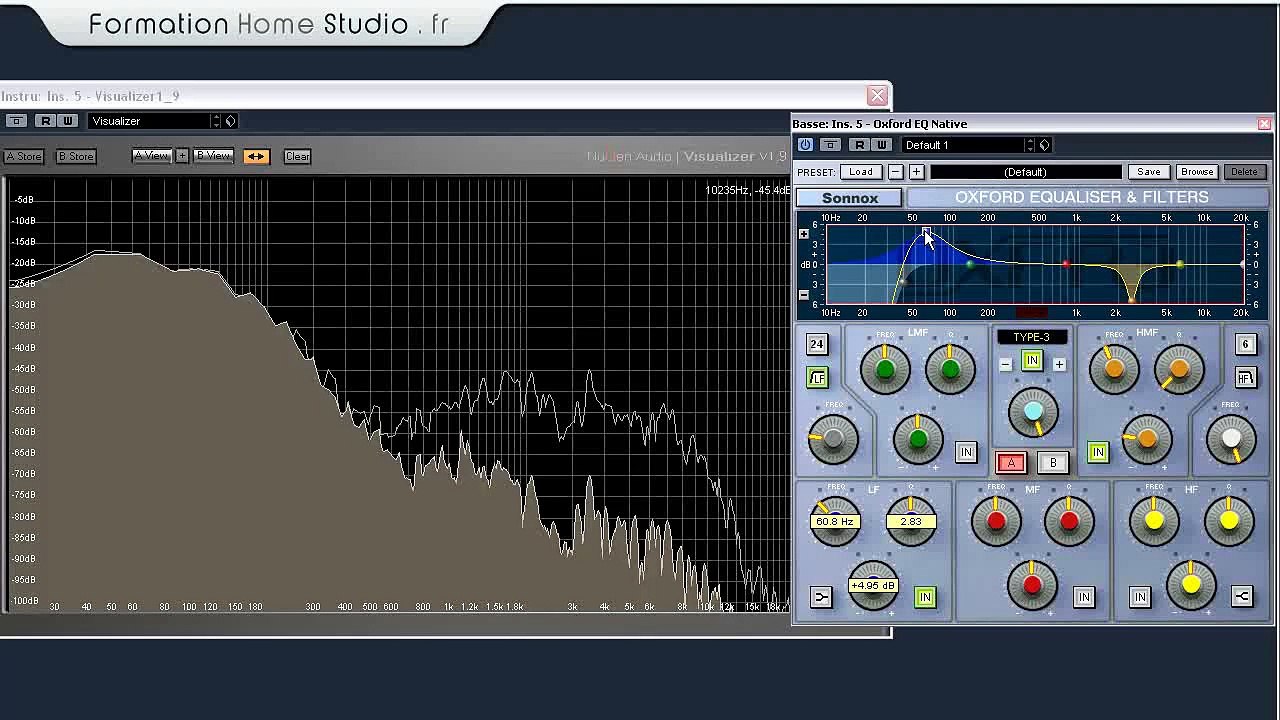Toggle the HF high-cut filter button
This screenshot has width=1280, height=720.
pos(1245,378)
